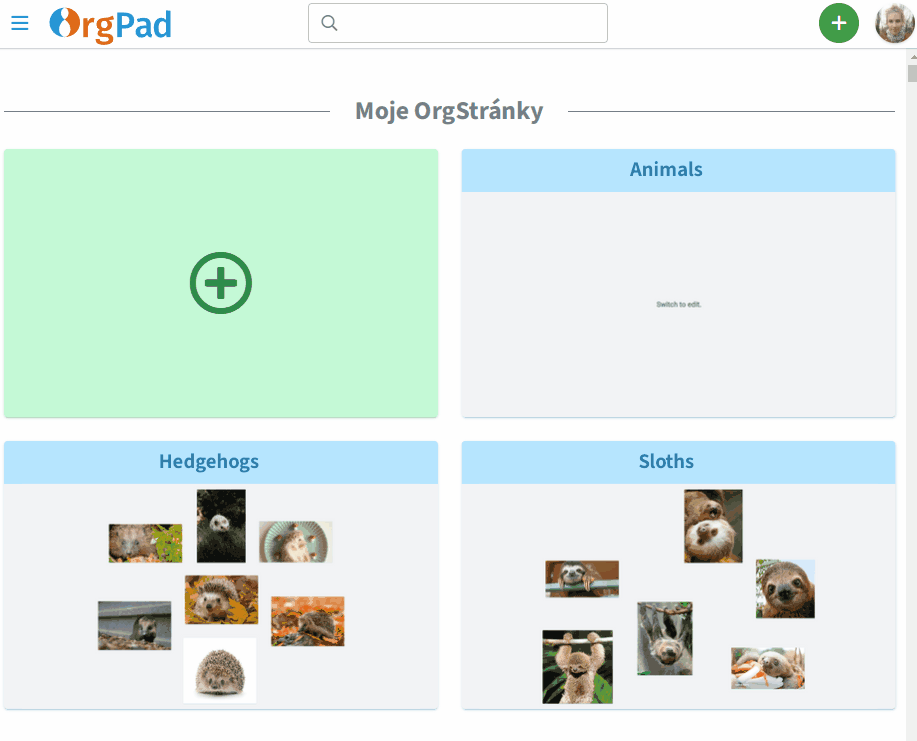Click the large plus circle to create OrgPage
This screenshot has height=741, width=917.
[221, 284]
